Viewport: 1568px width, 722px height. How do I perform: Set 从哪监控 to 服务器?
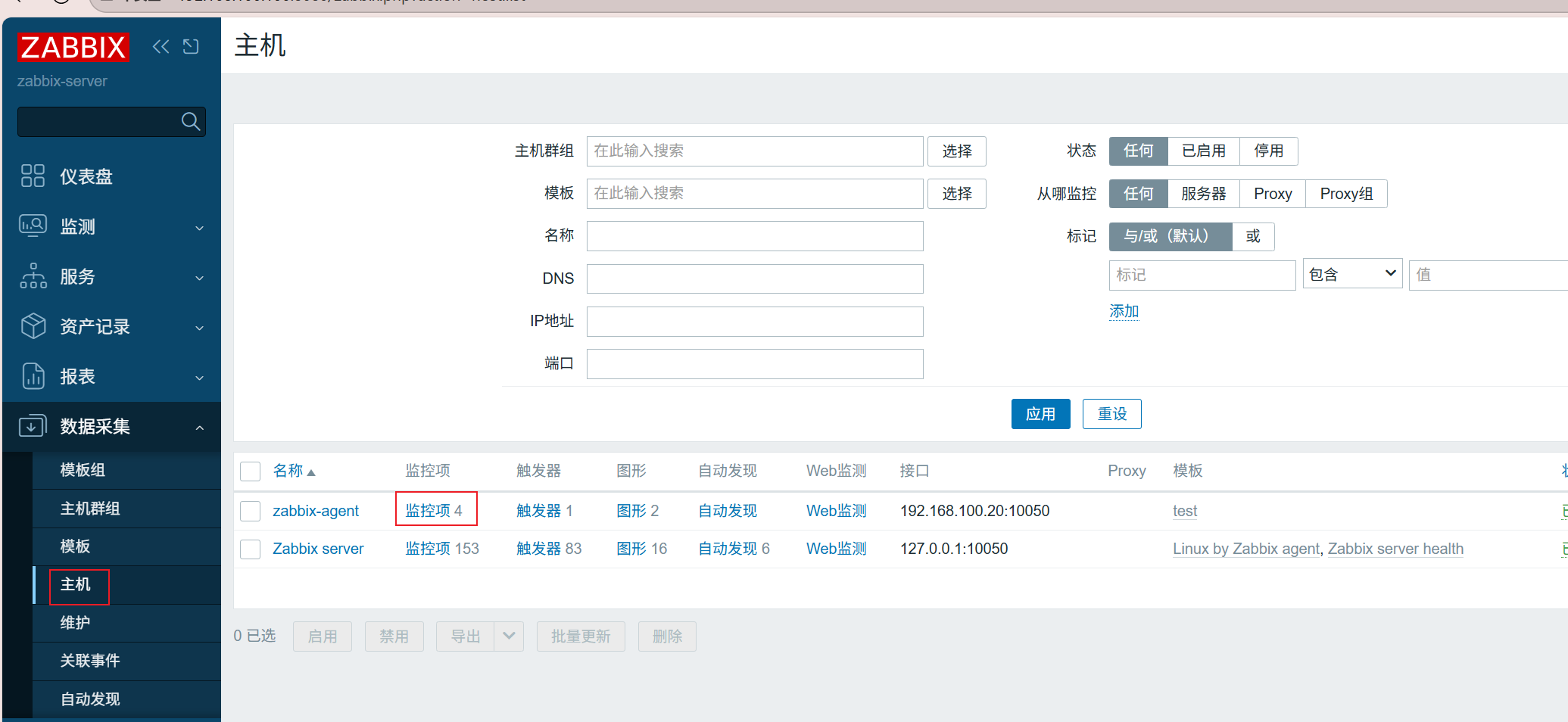coord(1204,193)
